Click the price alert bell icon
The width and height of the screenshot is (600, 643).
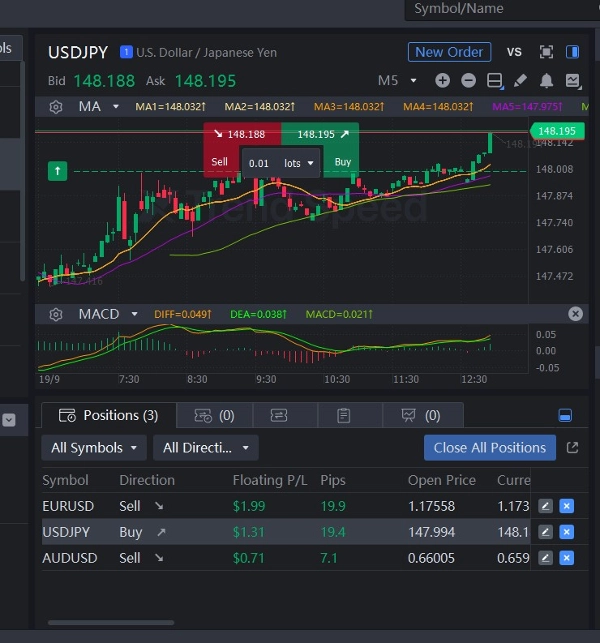pos(546,80)
